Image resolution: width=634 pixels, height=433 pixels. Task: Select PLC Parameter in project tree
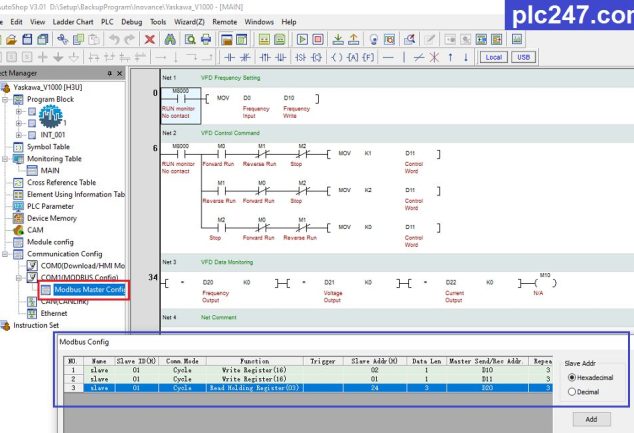tap(51, 206)
